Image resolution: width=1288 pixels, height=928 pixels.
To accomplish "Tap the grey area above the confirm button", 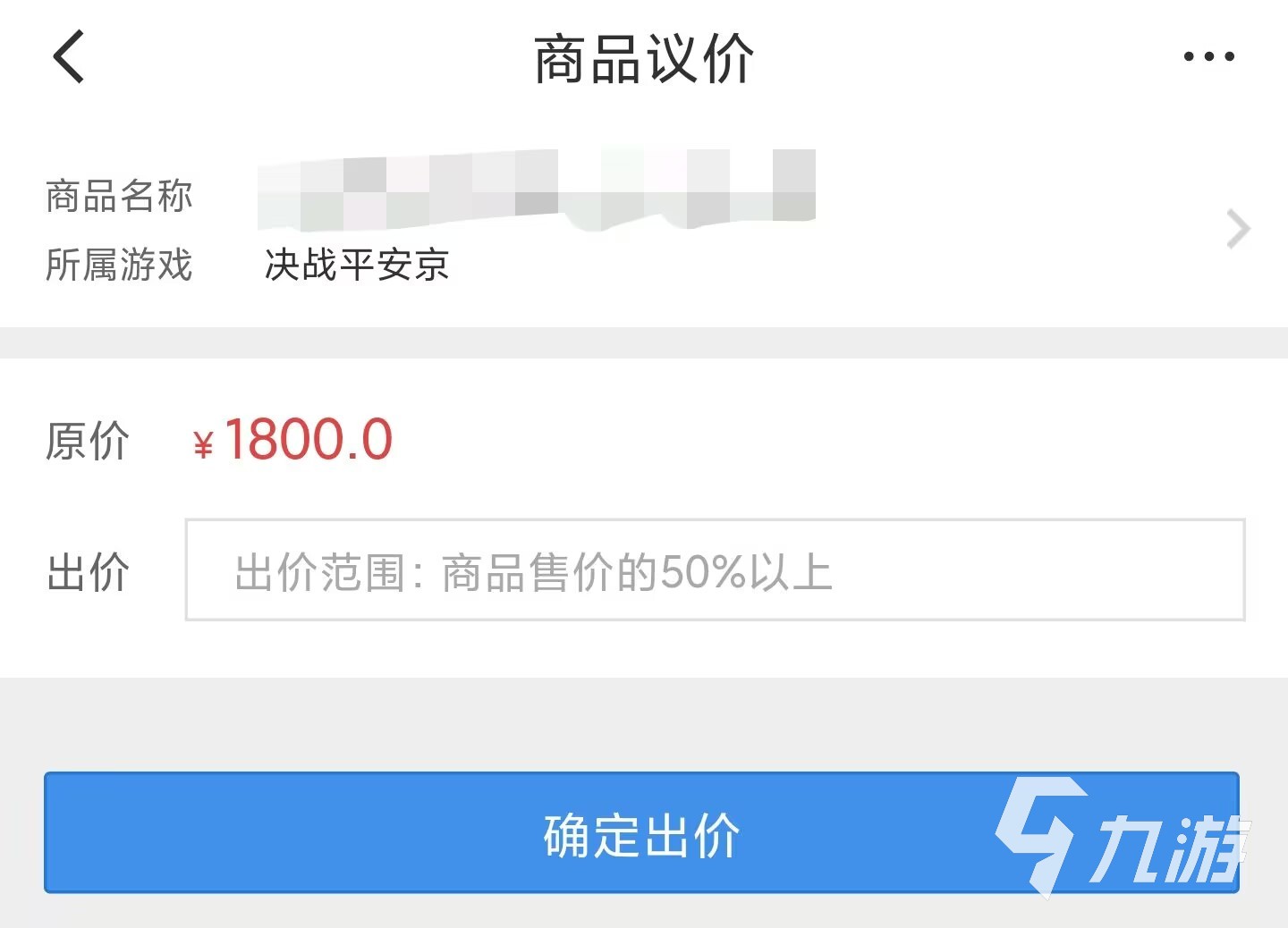I will point(644,724).
